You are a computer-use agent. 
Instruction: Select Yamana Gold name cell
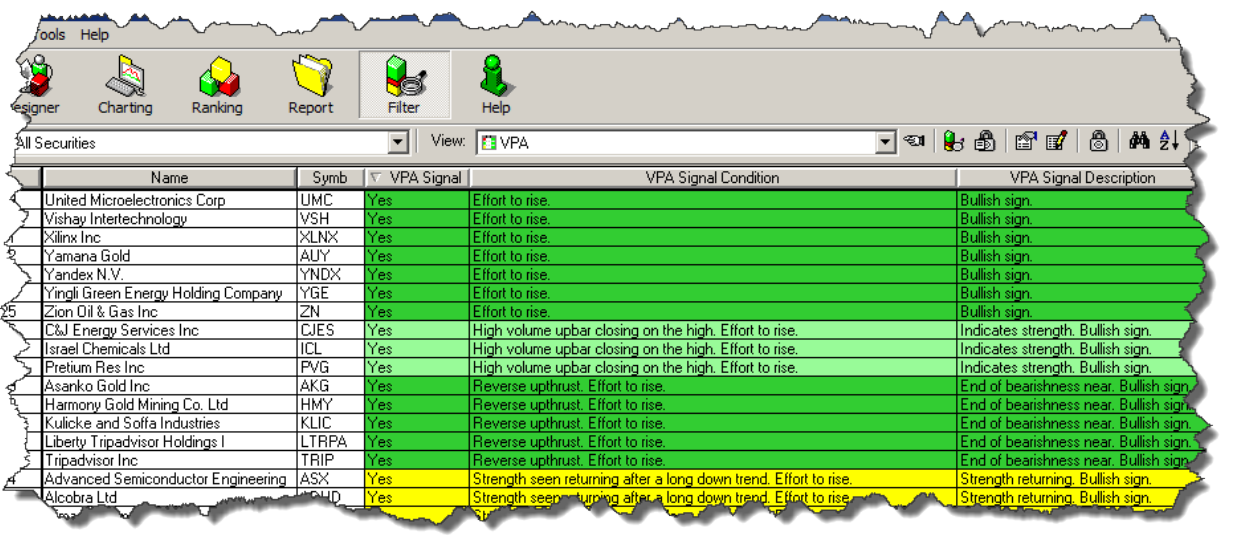[169, 256]
